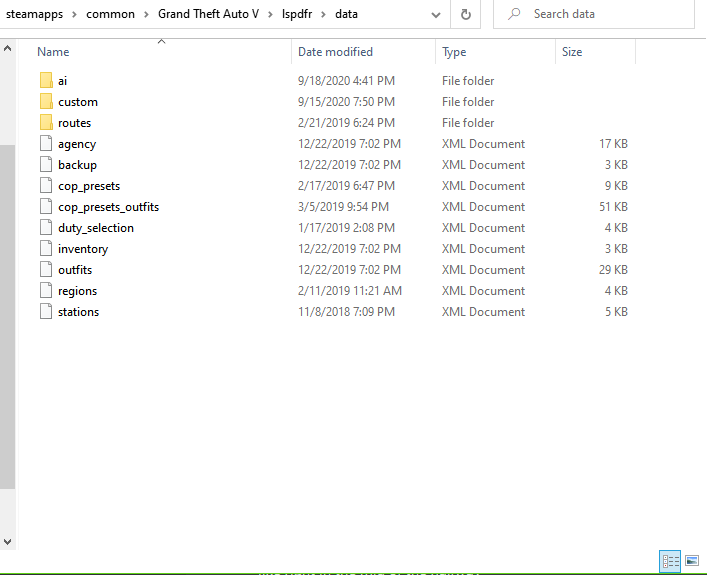
Task: Click the 1/17/2019 2:08 PM date cell
Action: (346, 228)
